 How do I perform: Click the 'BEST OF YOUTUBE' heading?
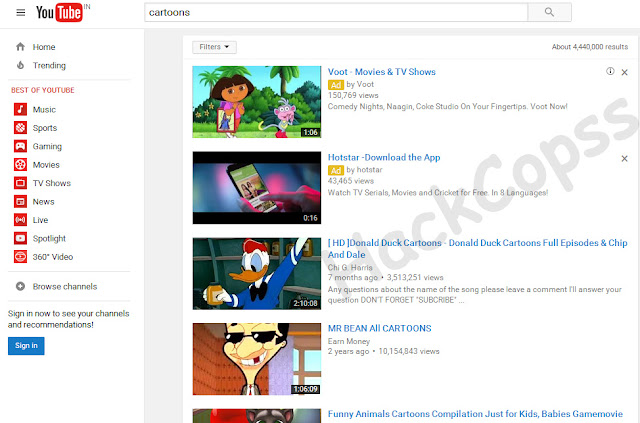tap(43, 90)
